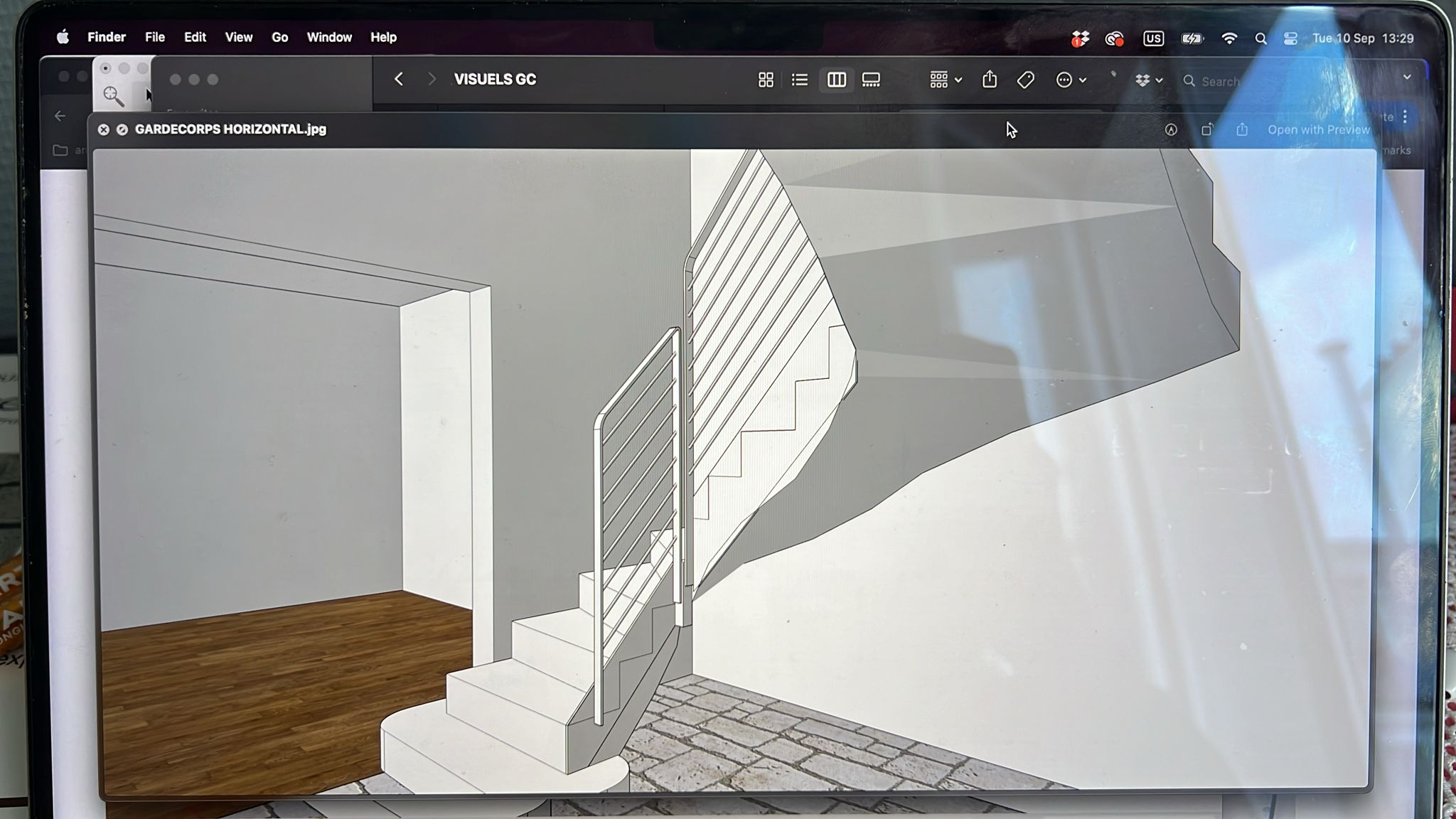1456x819 pixels.
Task: Click the VISUELS GC folder title
Action: (496, 80)
